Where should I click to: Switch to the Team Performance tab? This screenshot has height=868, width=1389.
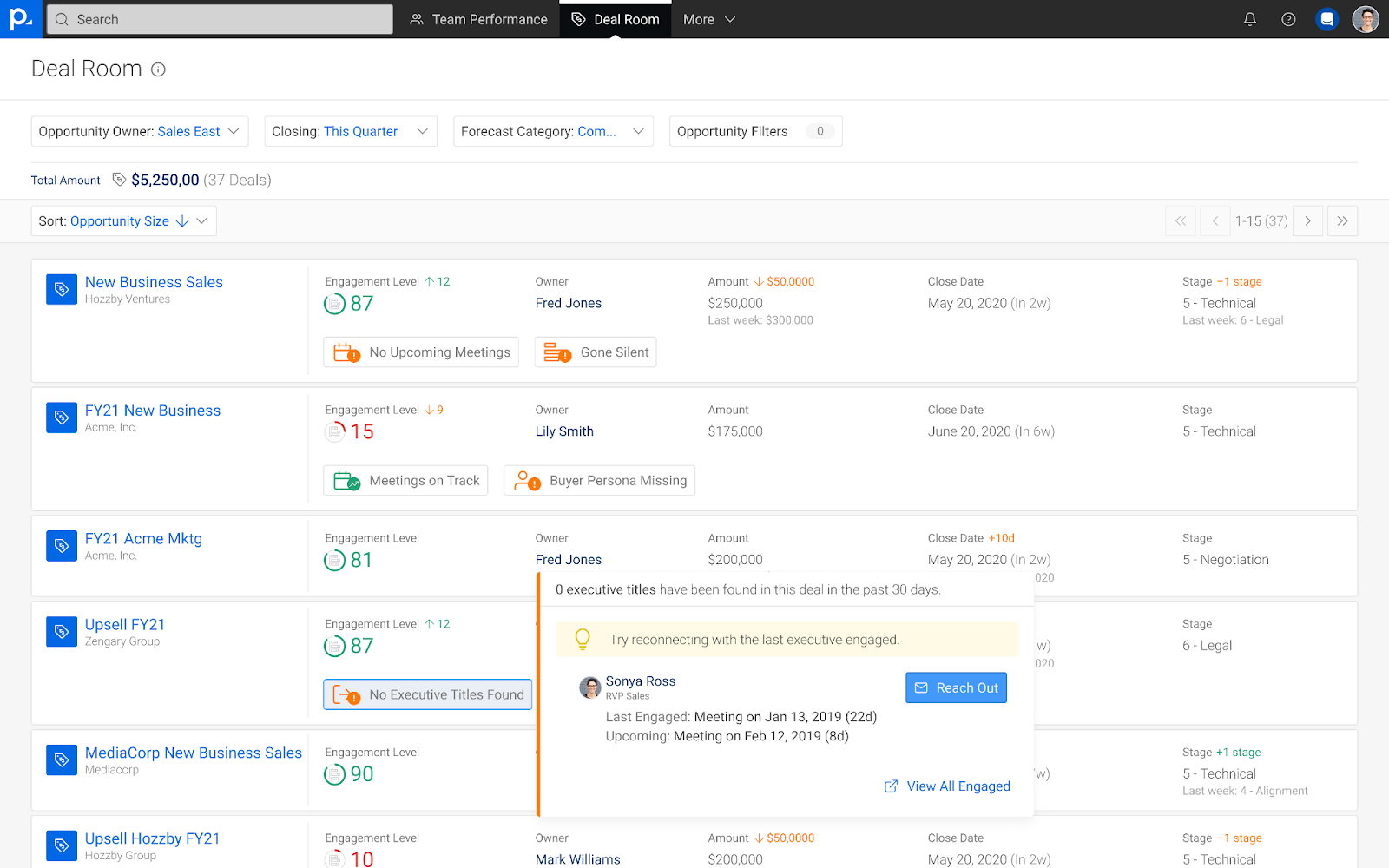[478, 19]
